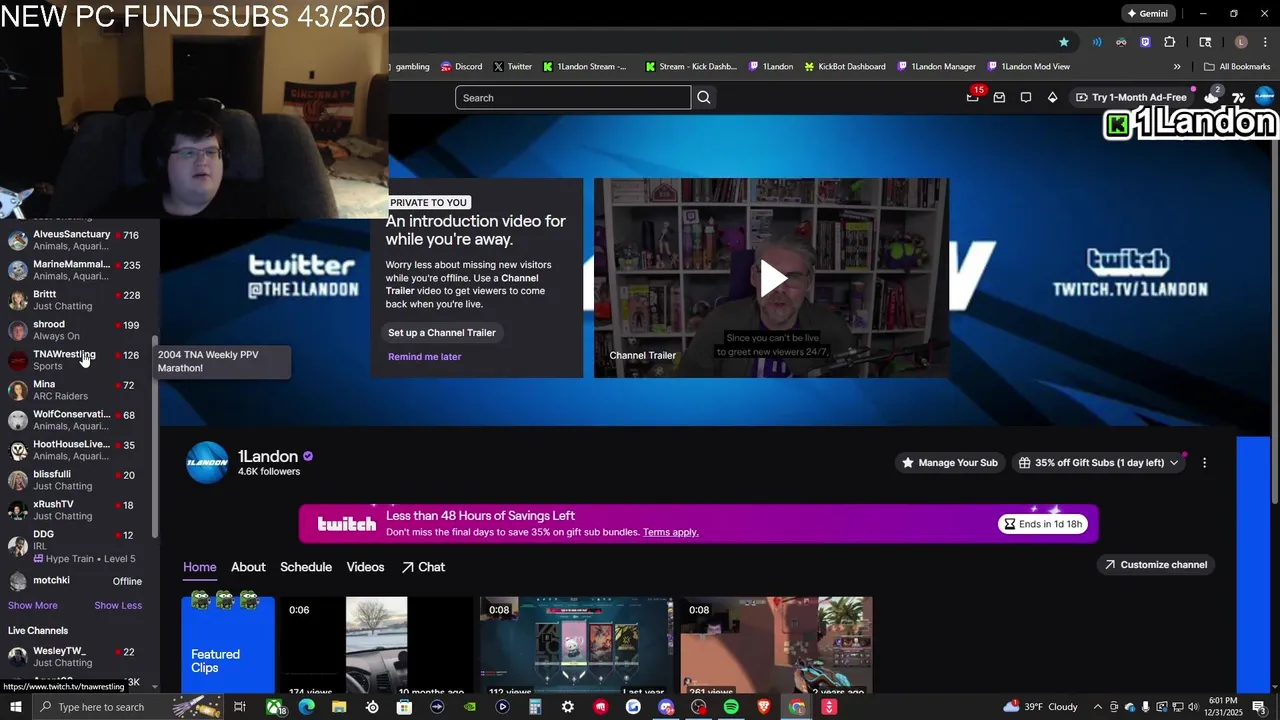Open Task View on the taskbar
1280x720 pixels.
[240, 707]
